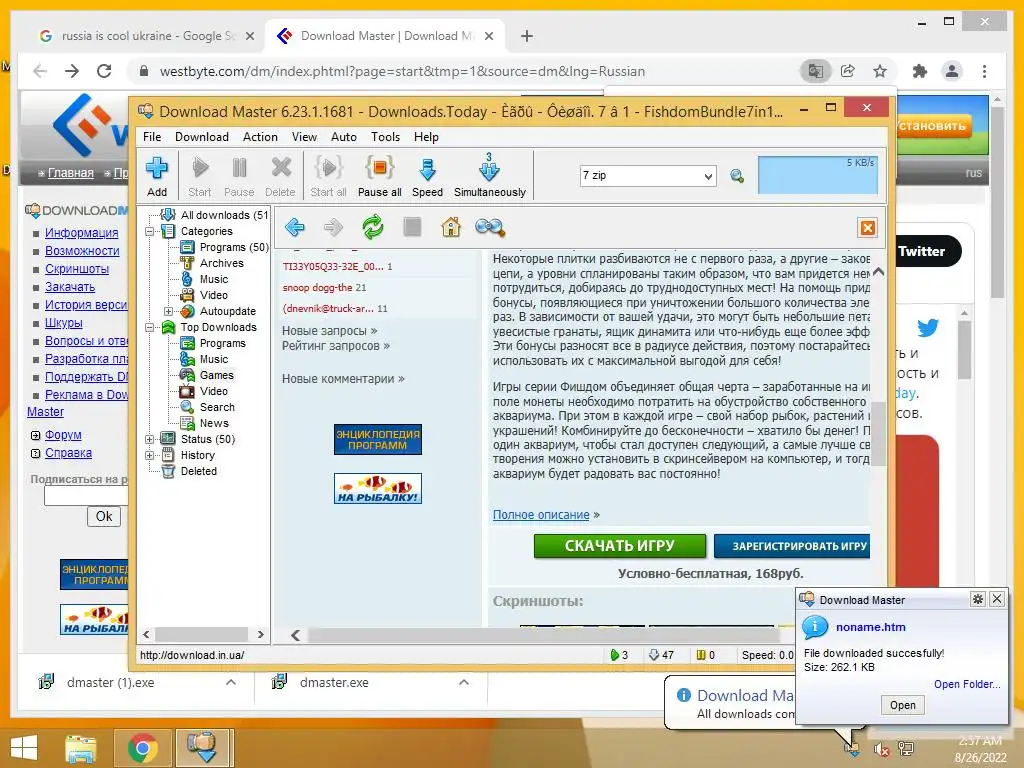Screen dimensions: 1024x768
Task: Open the Simultaneously downloads icon
Action: pos(490,175)
